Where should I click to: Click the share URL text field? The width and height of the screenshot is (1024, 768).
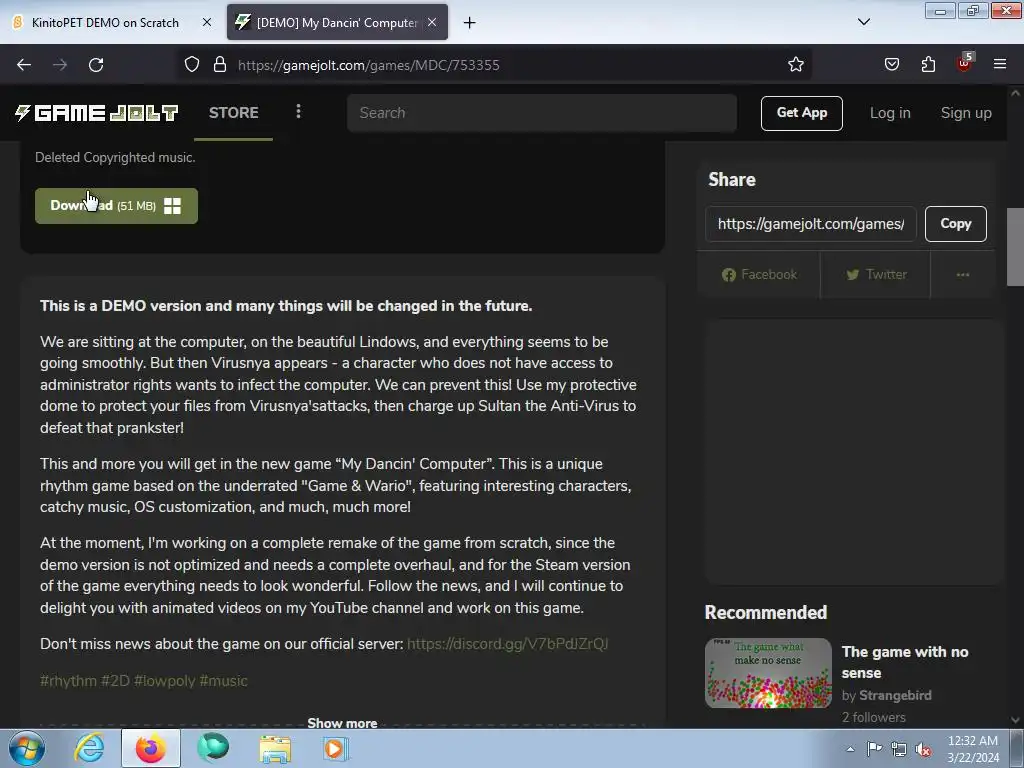810,224
